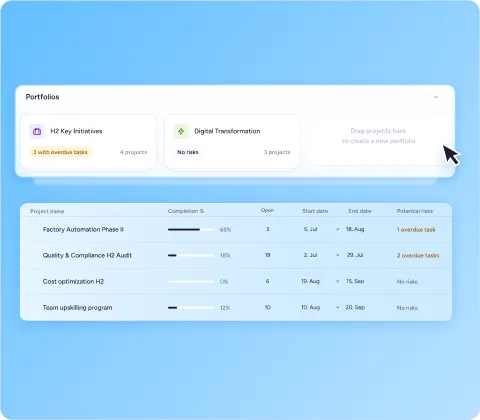Viewport: 480px width, 420px height.
Task: Sort by the Open column header
Action: 267,210
